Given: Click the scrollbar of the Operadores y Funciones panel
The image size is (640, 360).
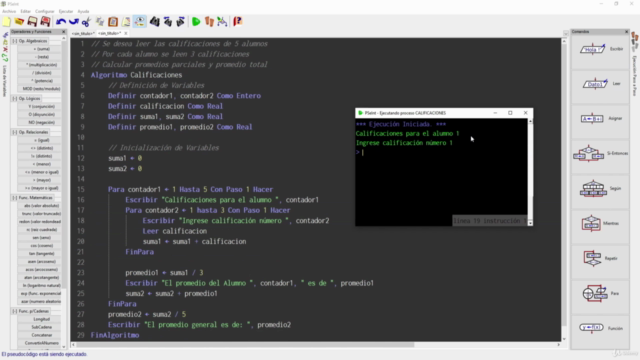Looking at the screenshot, I should 64,192.
